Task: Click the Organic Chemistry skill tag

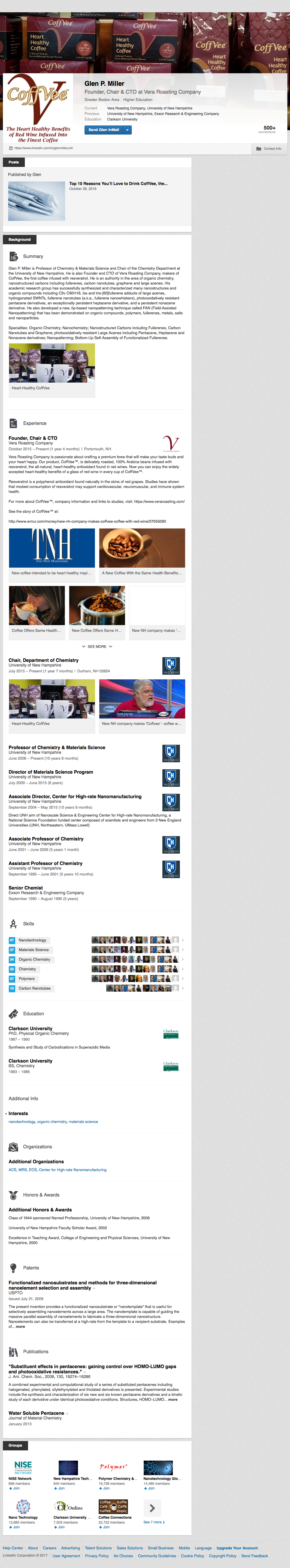Action: pos(34,959)
